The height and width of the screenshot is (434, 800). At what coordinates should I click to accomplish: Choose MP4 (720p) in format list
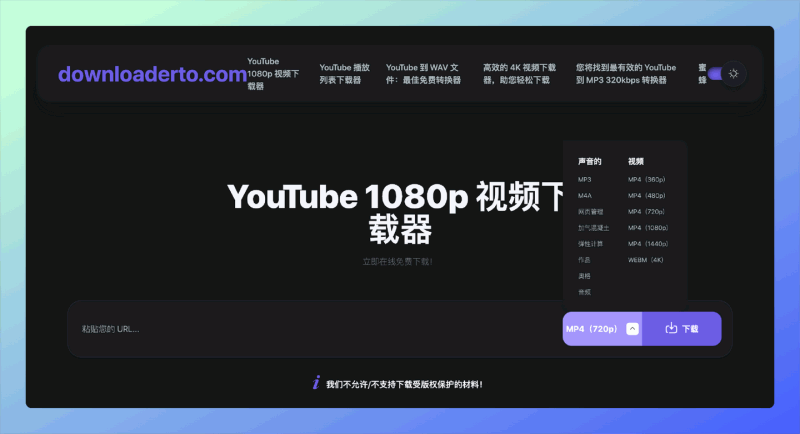coord(646,212)
